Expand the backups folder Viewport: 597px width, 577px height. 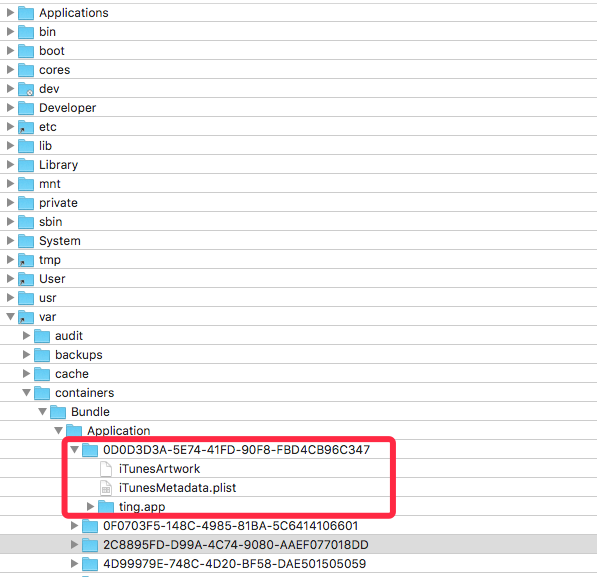[x=26, y=355]
